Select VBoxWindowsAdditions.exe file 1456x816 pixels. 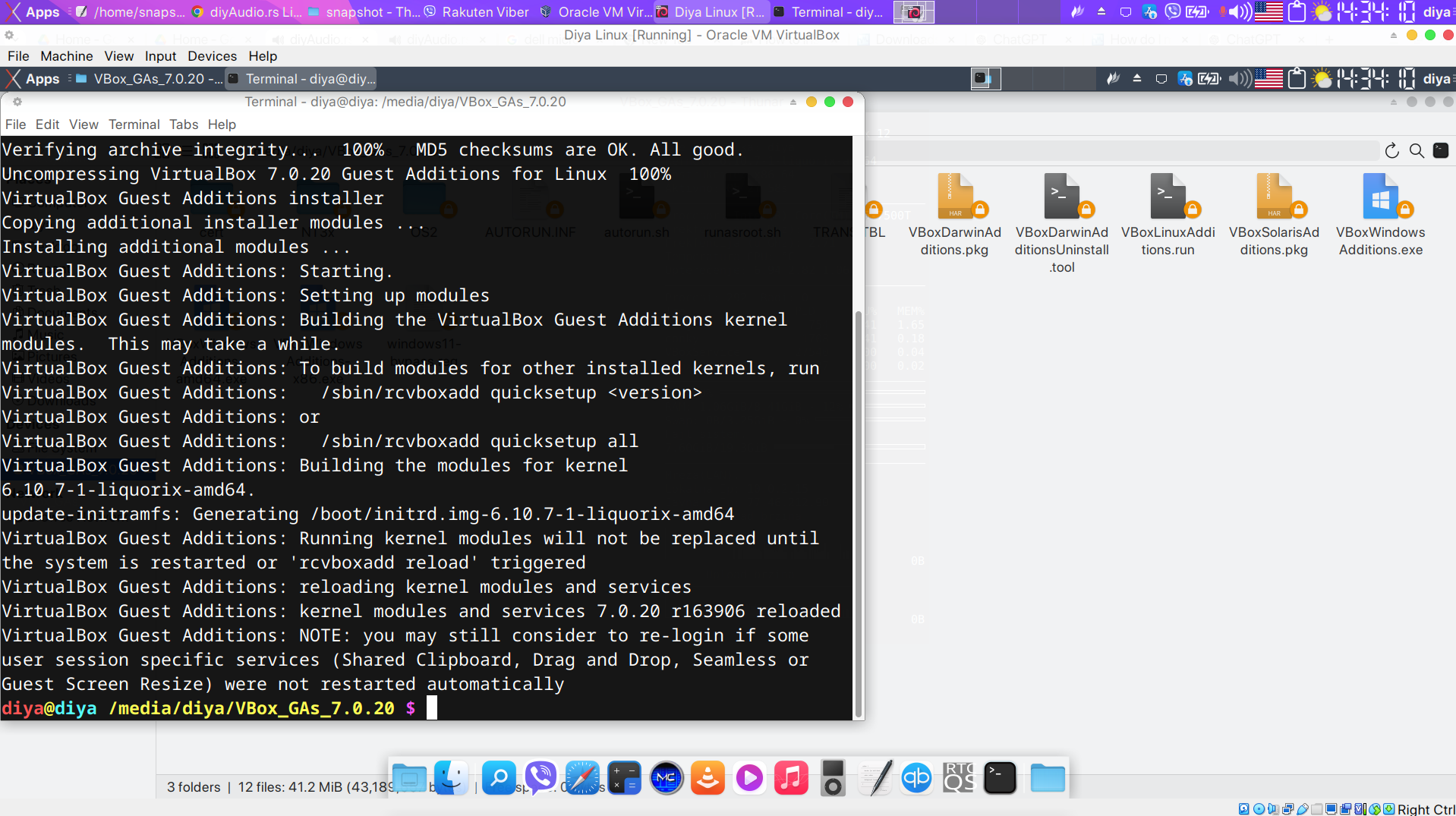1380,215
